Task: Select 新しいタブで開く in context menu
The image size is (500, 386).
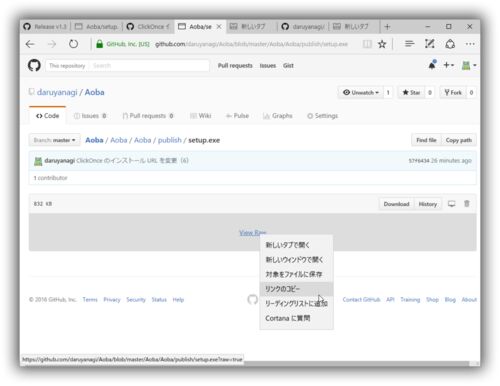Action: (296, 245)
